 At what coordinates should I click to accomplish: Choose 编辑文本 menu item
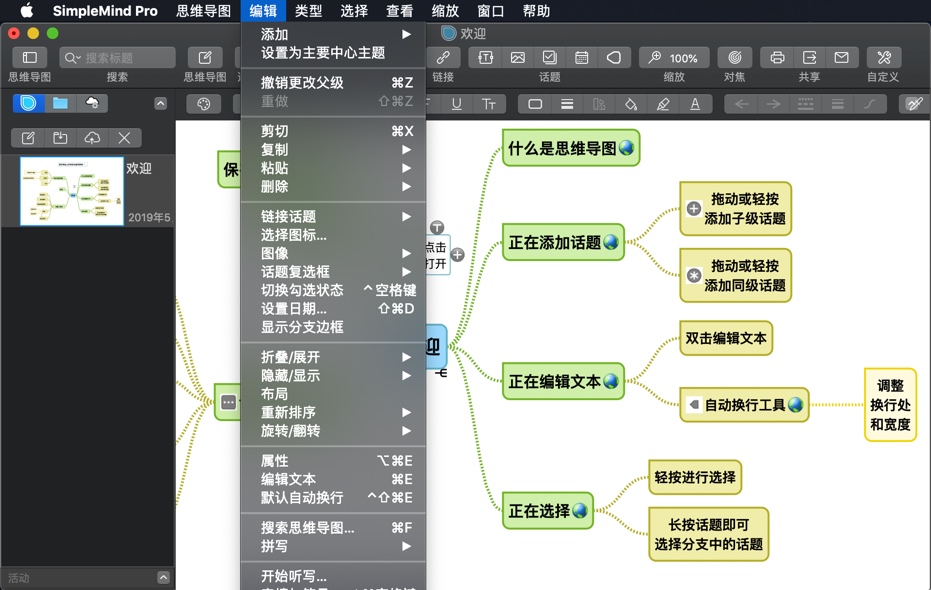(333, 479)
